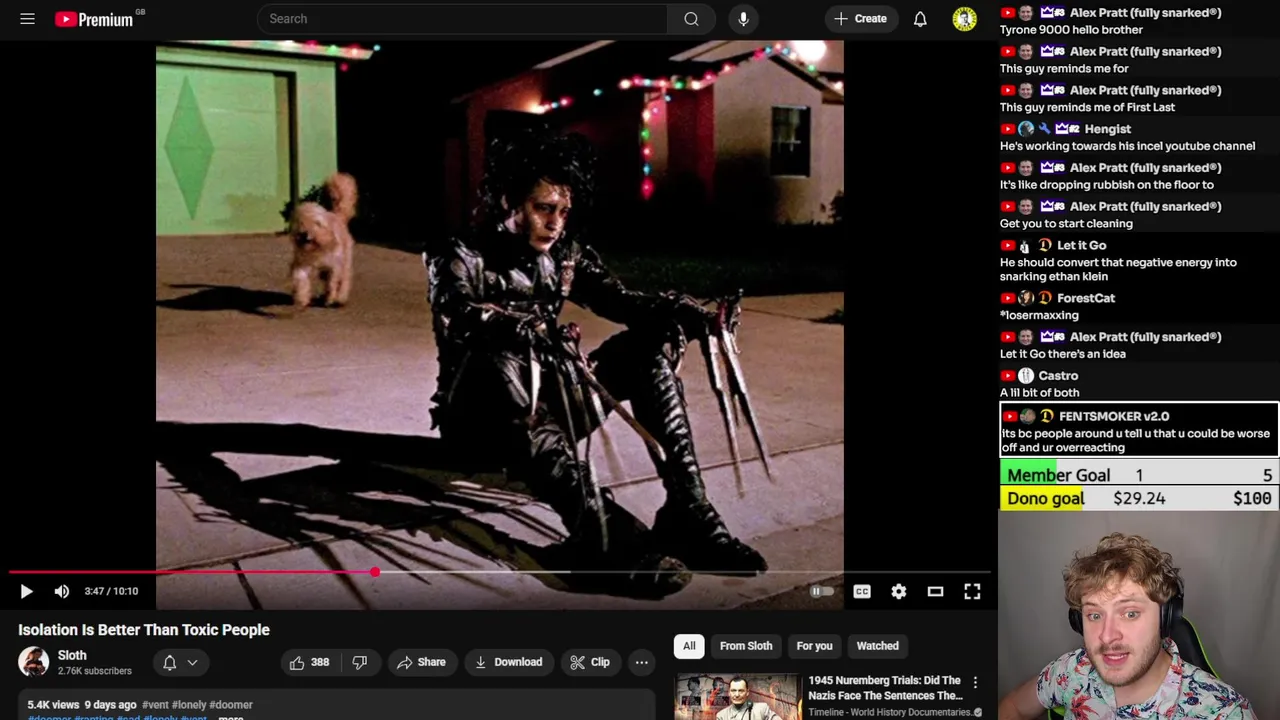Click '*losermaxxing' chat message

1039,315
